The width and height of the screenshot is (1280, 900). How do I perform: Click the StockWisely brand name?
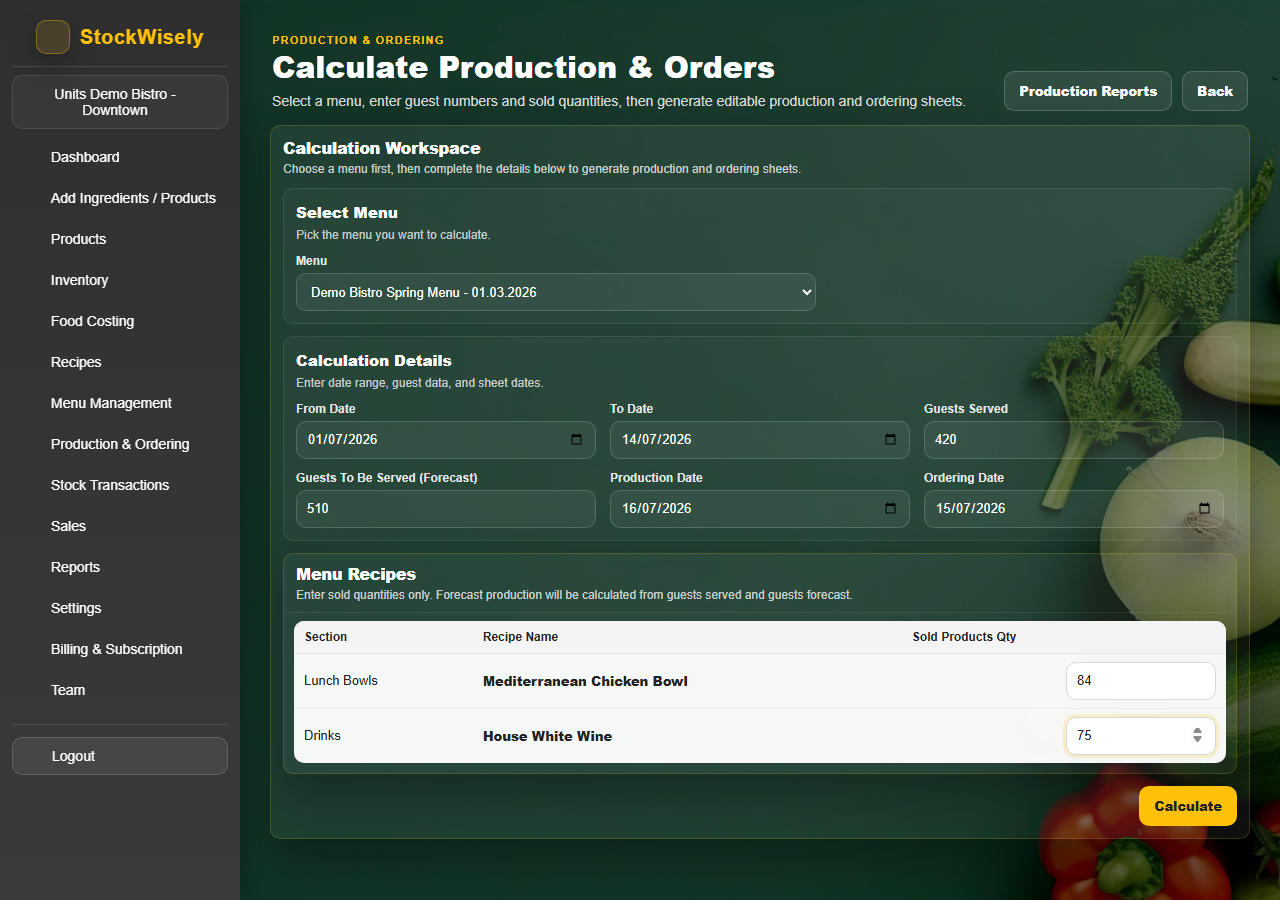142,37
